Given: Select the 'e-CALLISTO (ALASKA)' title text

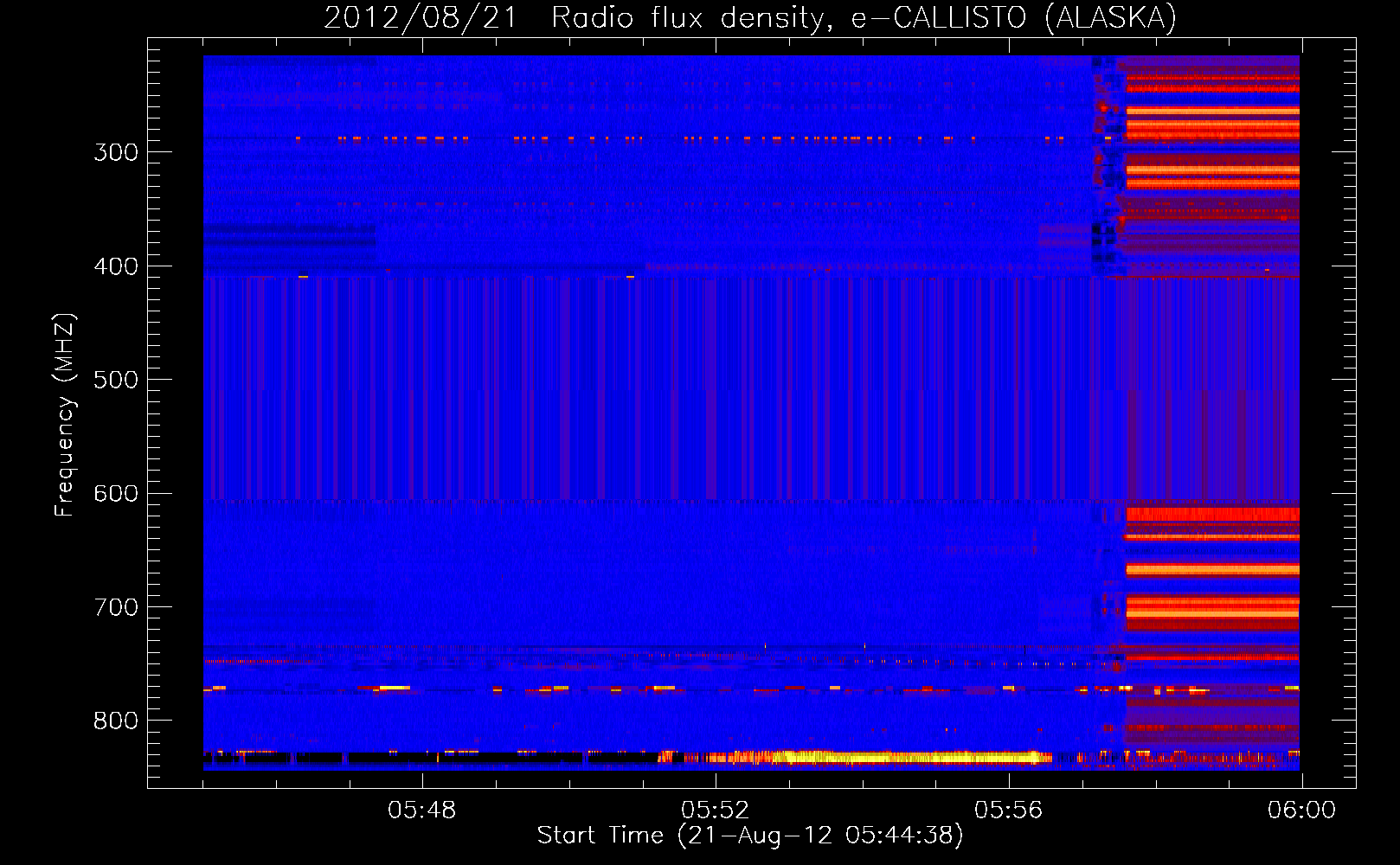Looking at the screenshot, I should [1014, 18].
